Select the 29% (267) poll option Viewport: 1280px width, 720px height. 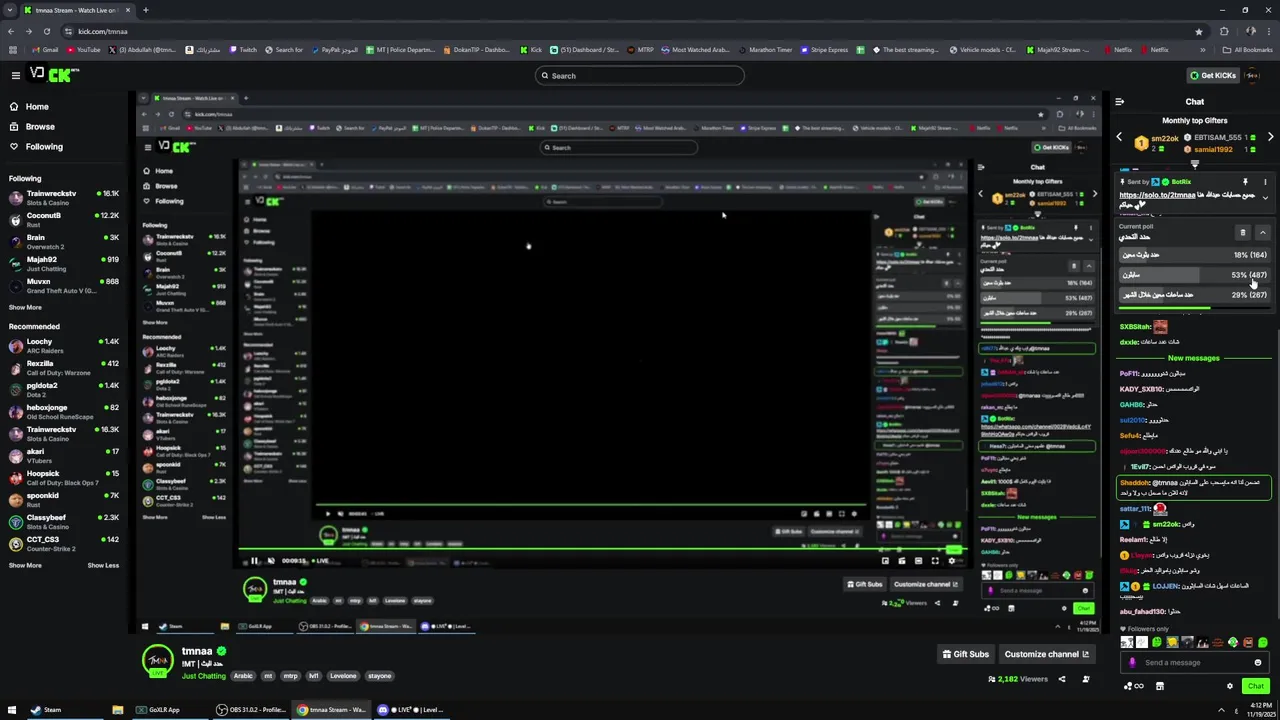[x=1194, y=295]
